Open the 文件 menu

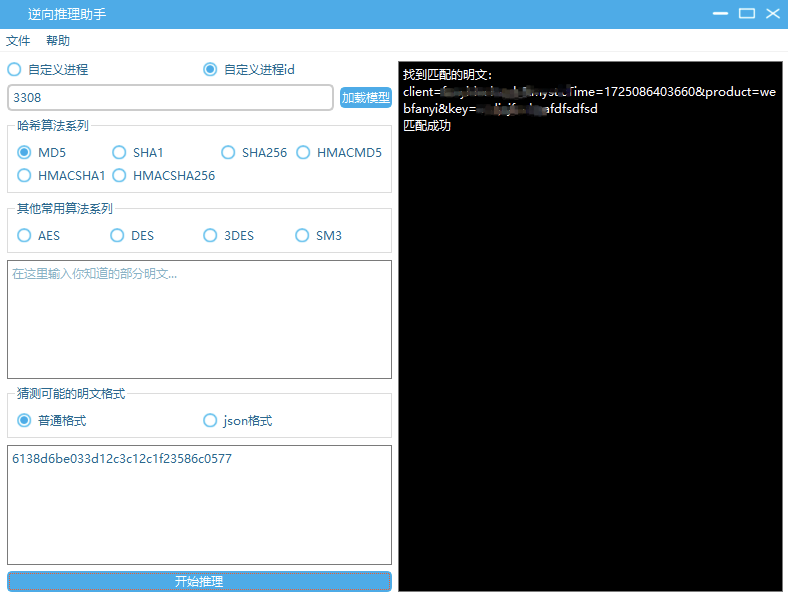[x=18, y=41]
